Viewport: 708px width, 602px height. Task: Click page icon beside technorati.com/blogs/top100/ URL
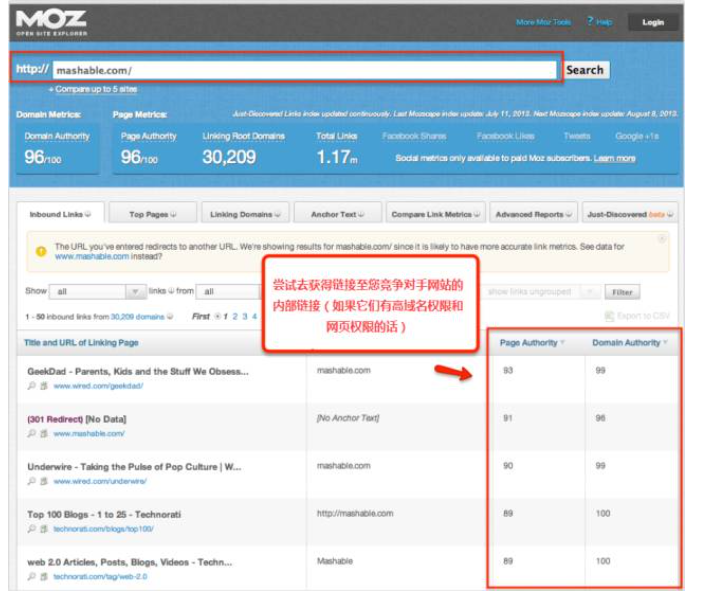click(44, 529)
